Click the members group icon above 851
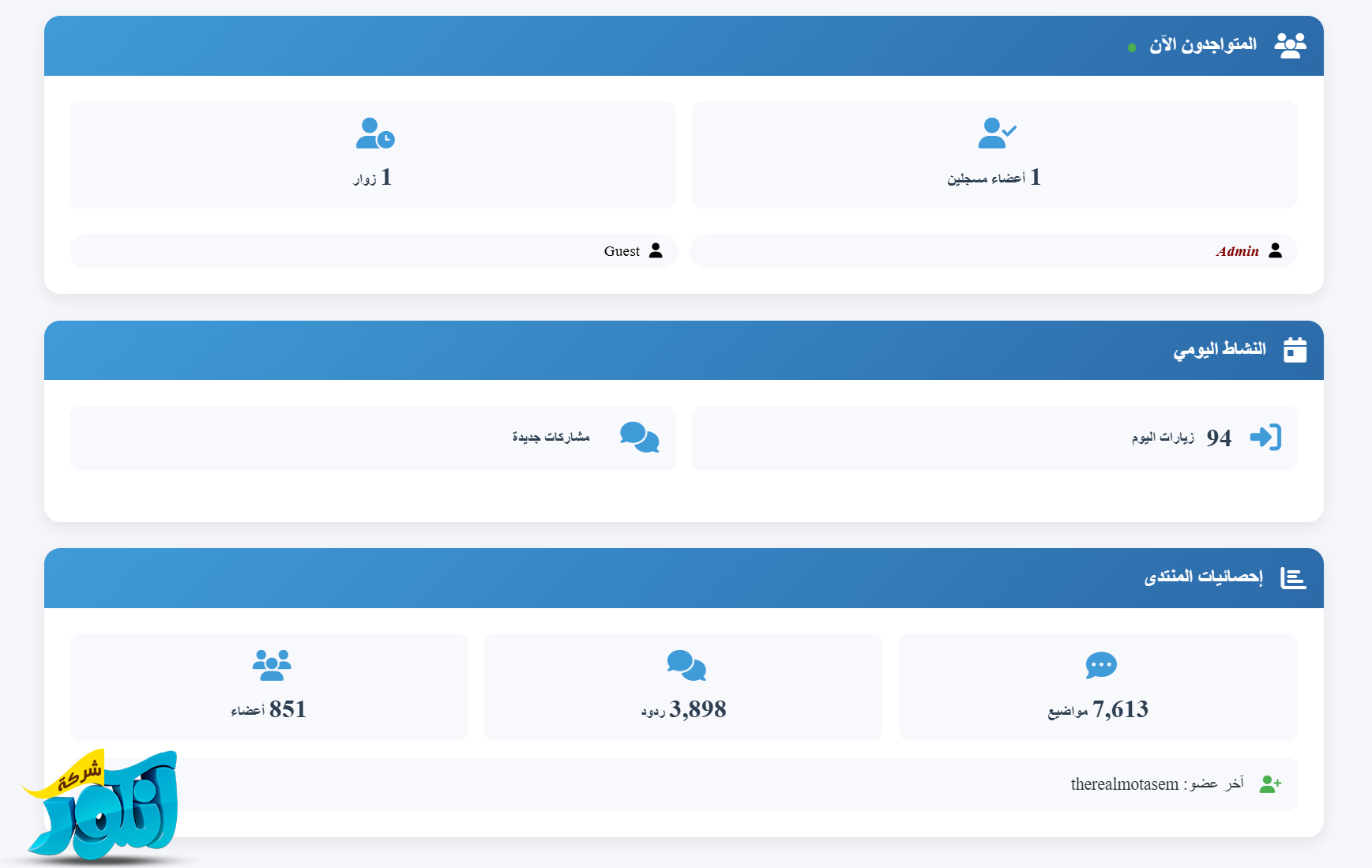Screen dimensions: 1372x868 click(x=272, y=665)
